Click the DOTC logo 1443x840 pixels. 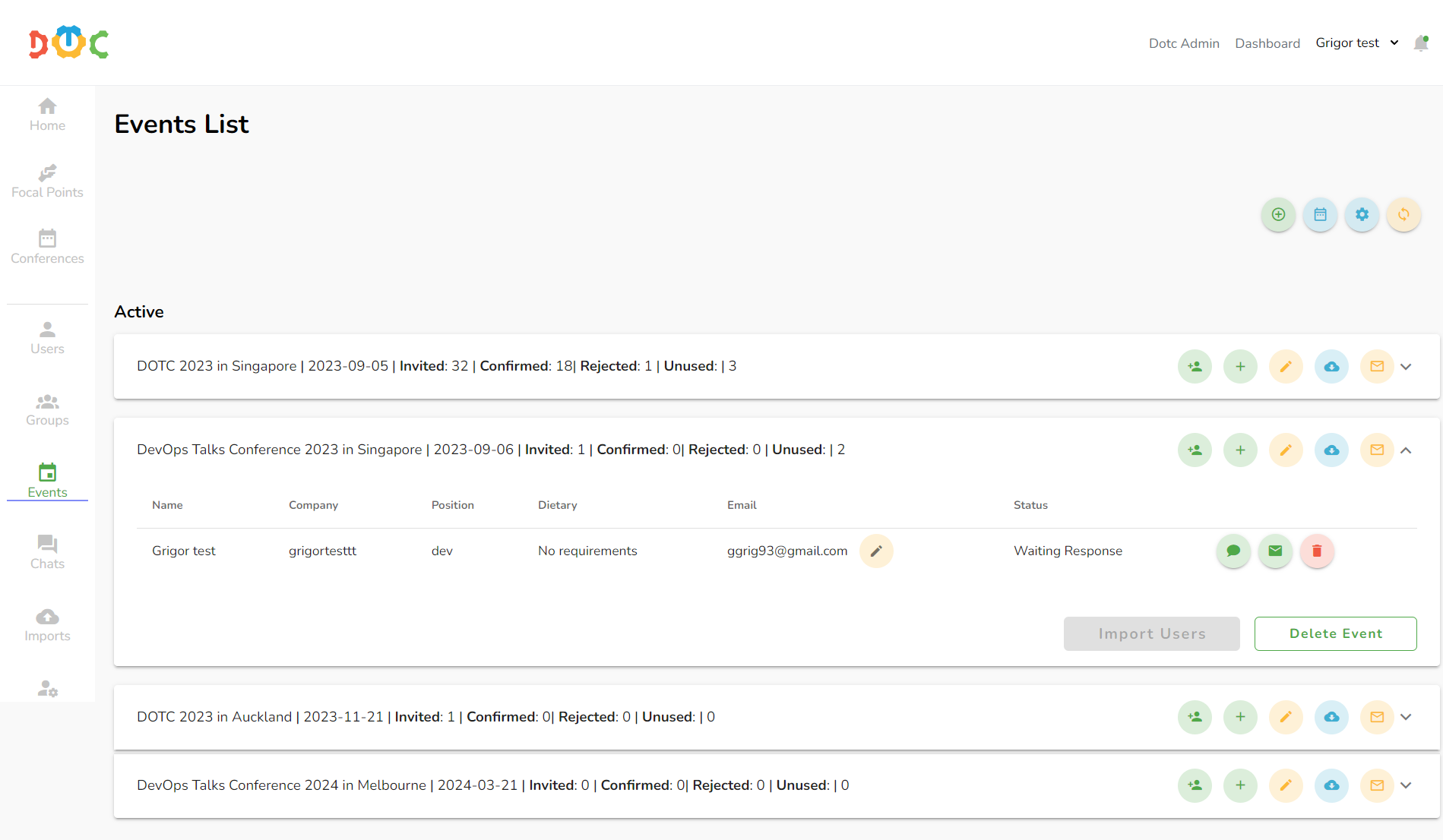68,43
